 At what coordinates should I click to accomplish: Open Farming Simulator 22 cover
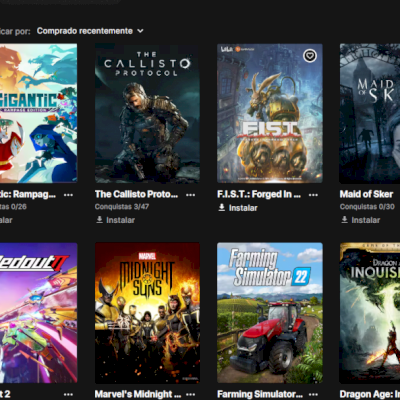point(270,313)
